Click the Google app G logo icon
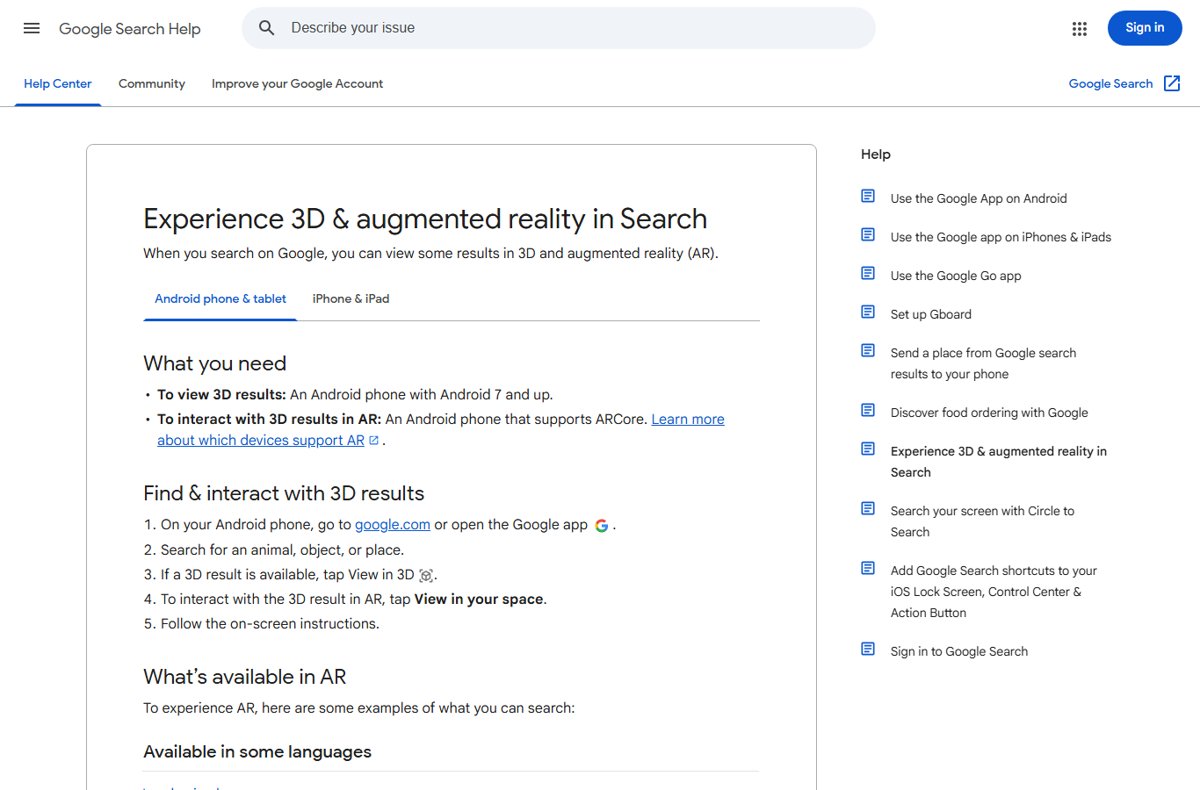This screenshot has height=790, width=1200. coord(601,525)
